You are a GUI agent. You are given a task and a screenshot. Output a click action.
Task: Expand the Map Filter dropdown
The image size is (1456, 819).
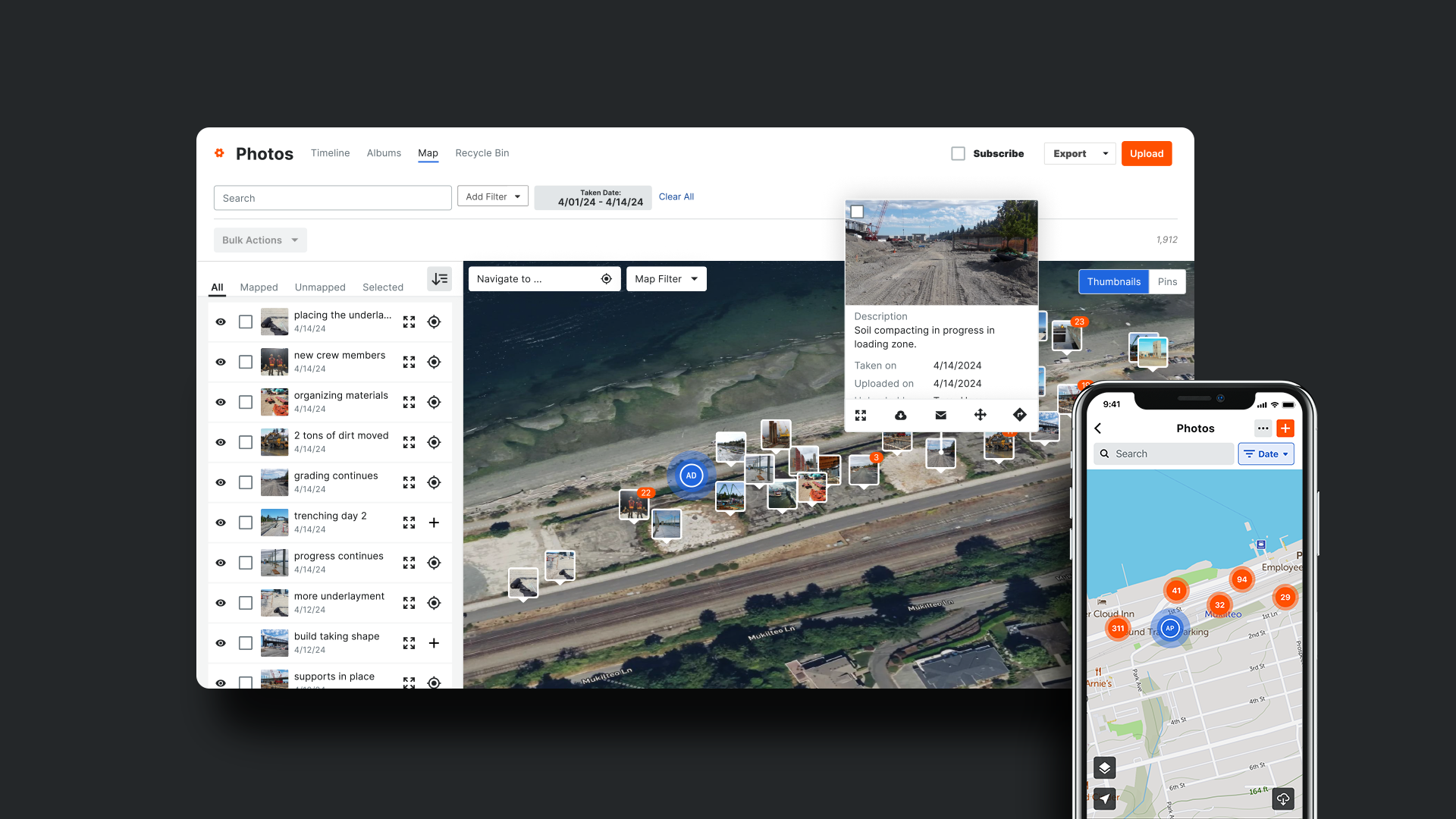[666, 278]
